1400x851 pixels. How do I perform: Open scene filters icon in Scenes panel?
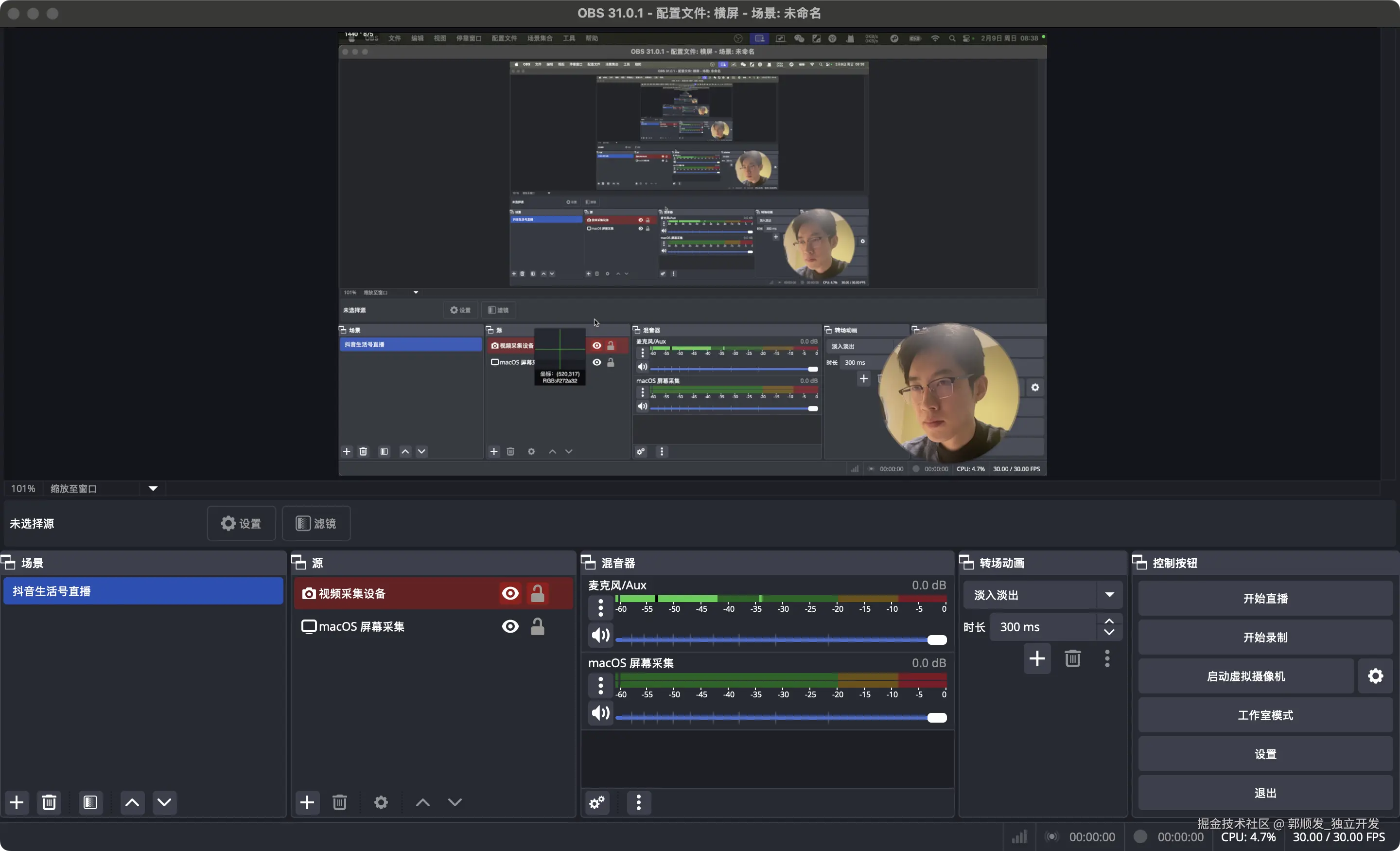(90, 802)
